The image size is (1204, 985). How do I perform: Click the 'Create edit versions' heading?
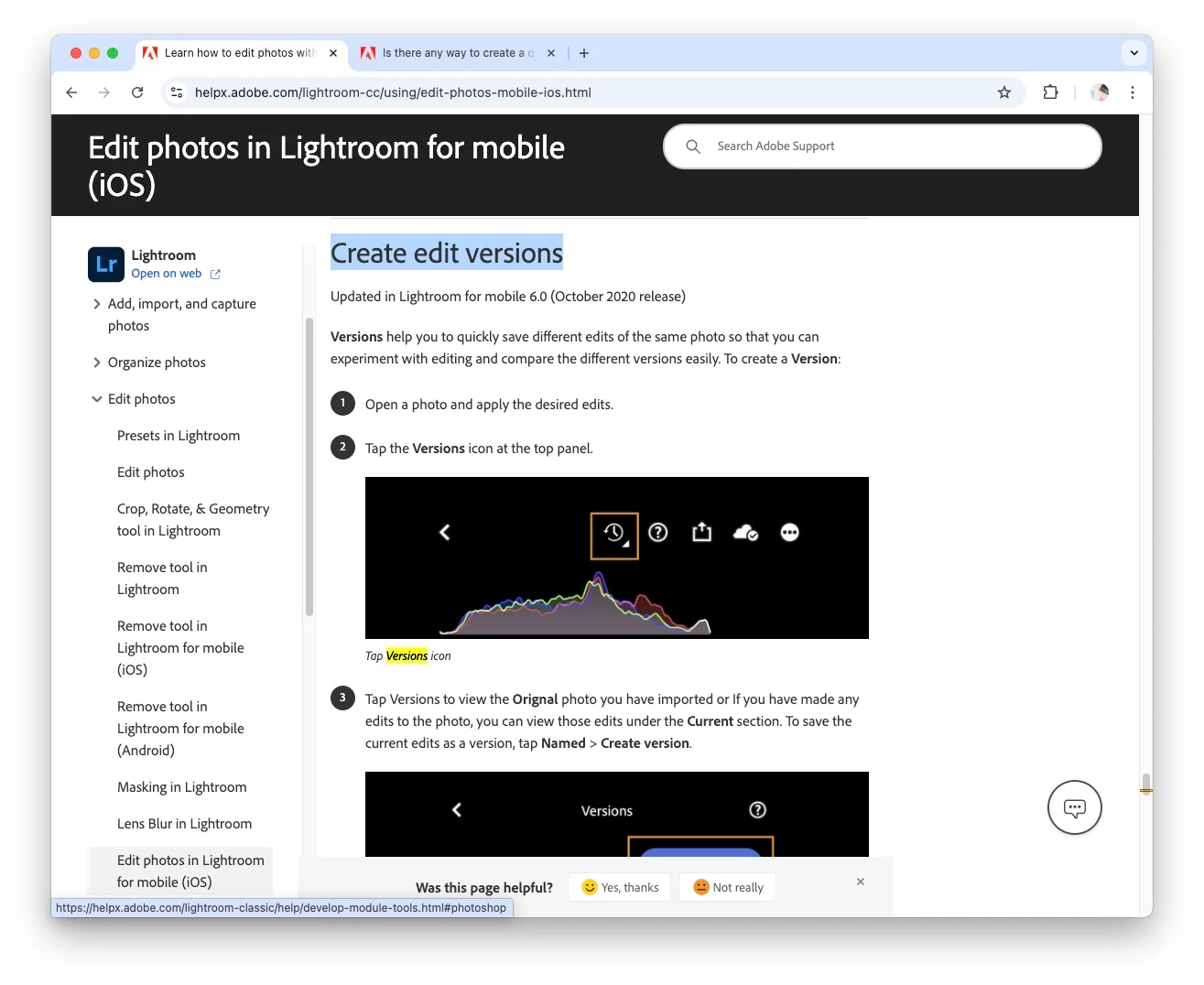click(447, 253)
